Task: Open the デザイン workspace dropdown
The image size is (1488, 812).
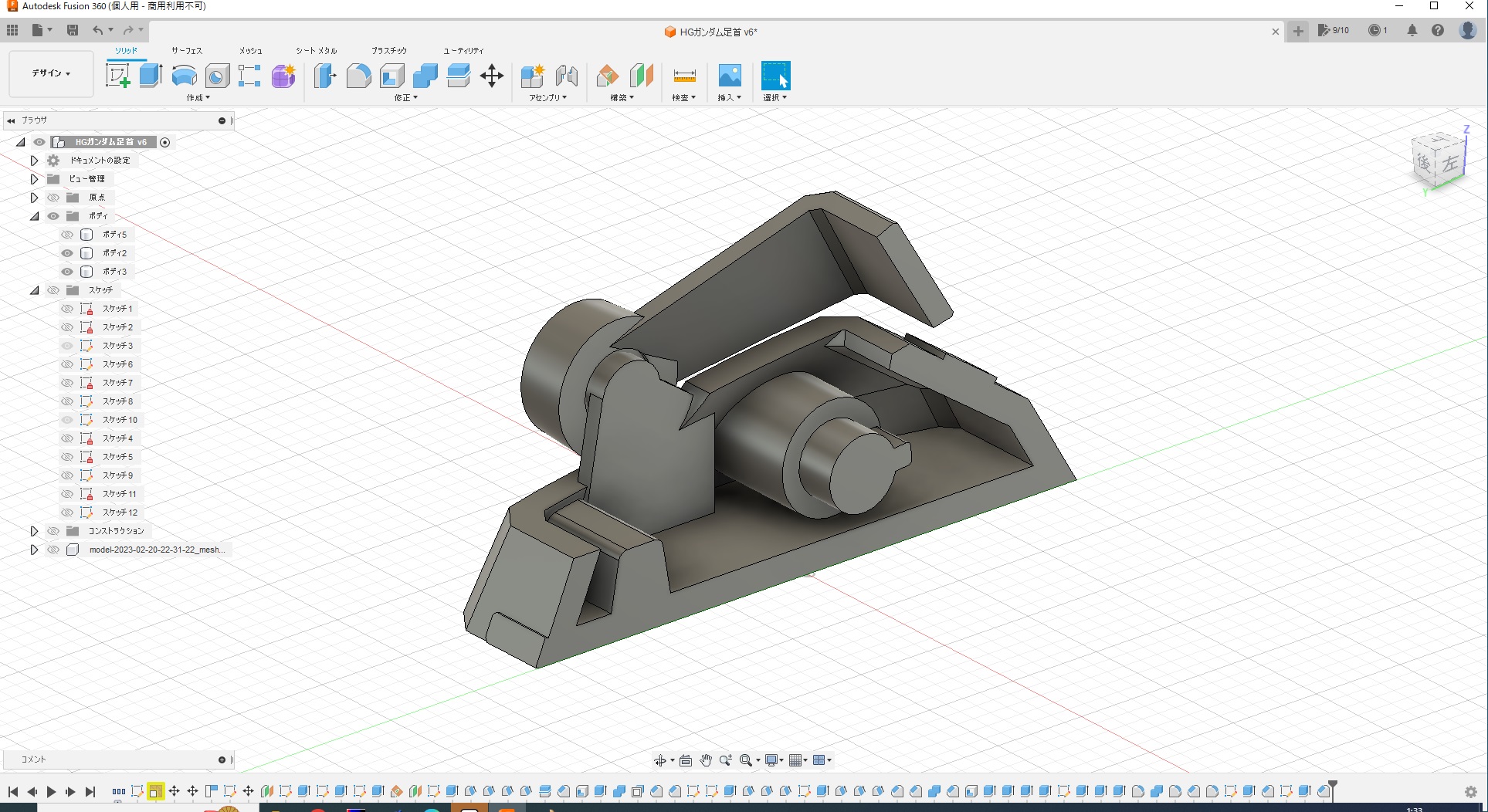Action: pyautogui.click(x=51, y=73)
